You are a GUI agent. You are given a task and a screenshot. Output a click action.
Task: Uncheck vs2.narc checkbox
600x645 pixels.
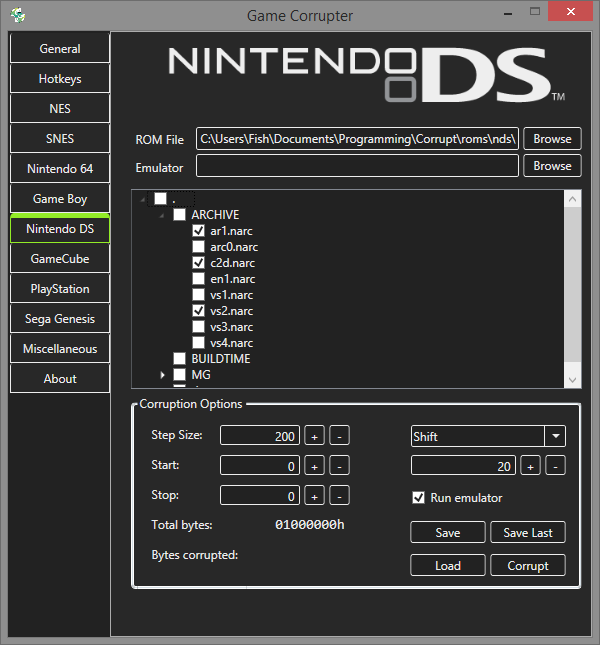pyautogui.click(x=199, y=311)
